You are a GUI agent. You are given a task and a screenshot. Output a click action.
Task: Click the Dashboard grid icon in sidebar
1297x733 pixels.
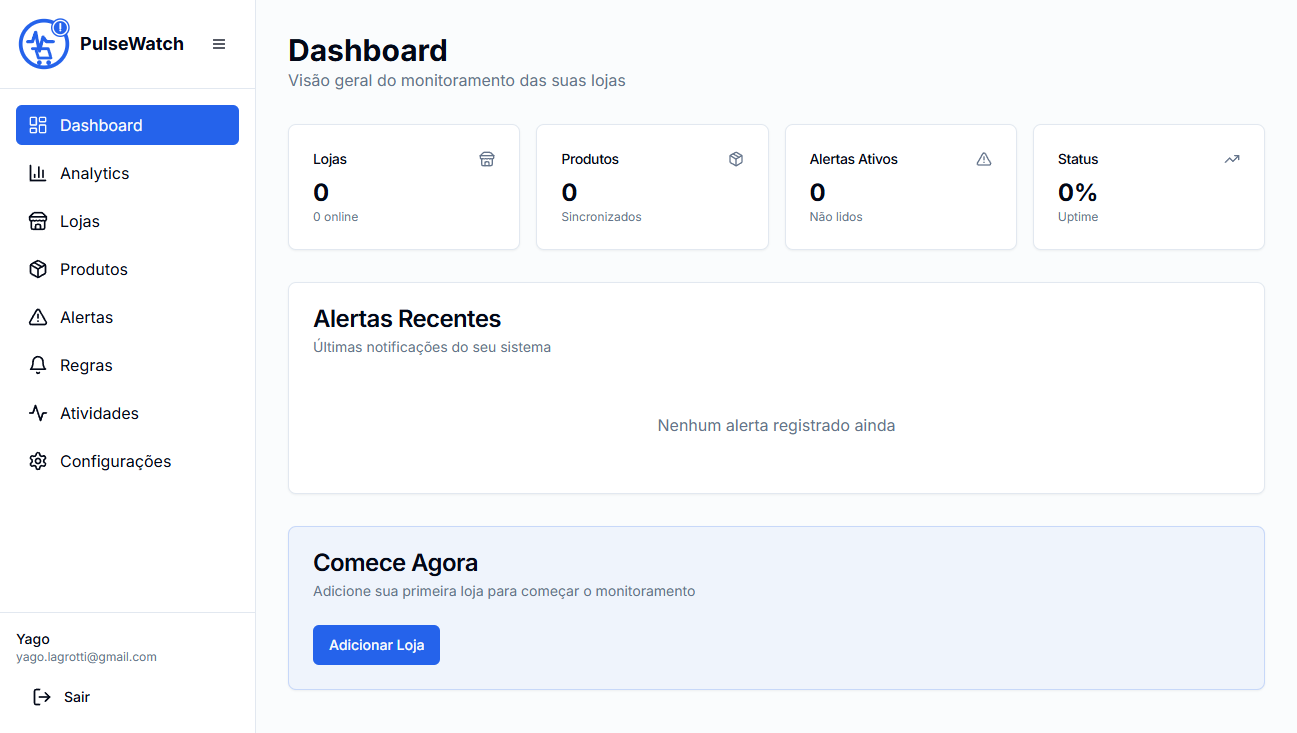click(x=38, y=125)
